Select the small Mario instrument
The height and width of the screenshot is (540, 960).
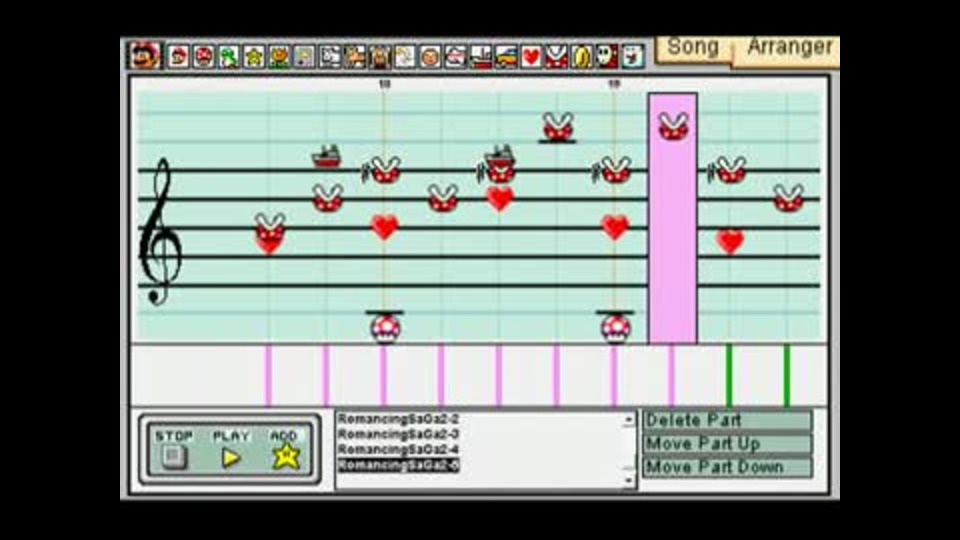(x=178, y=57)
